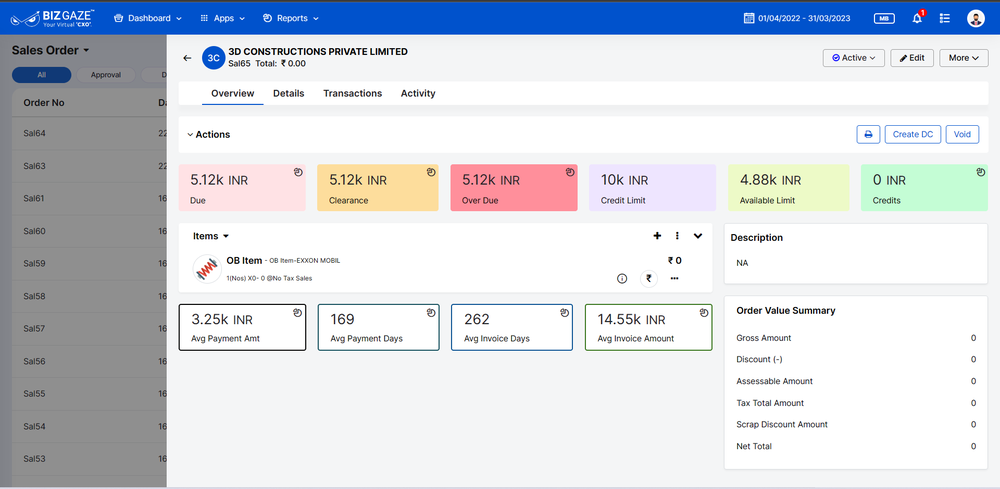Select the Approval filter pill
The width and height of the screenshot is (1000, 489).
[x=106, y=75]
